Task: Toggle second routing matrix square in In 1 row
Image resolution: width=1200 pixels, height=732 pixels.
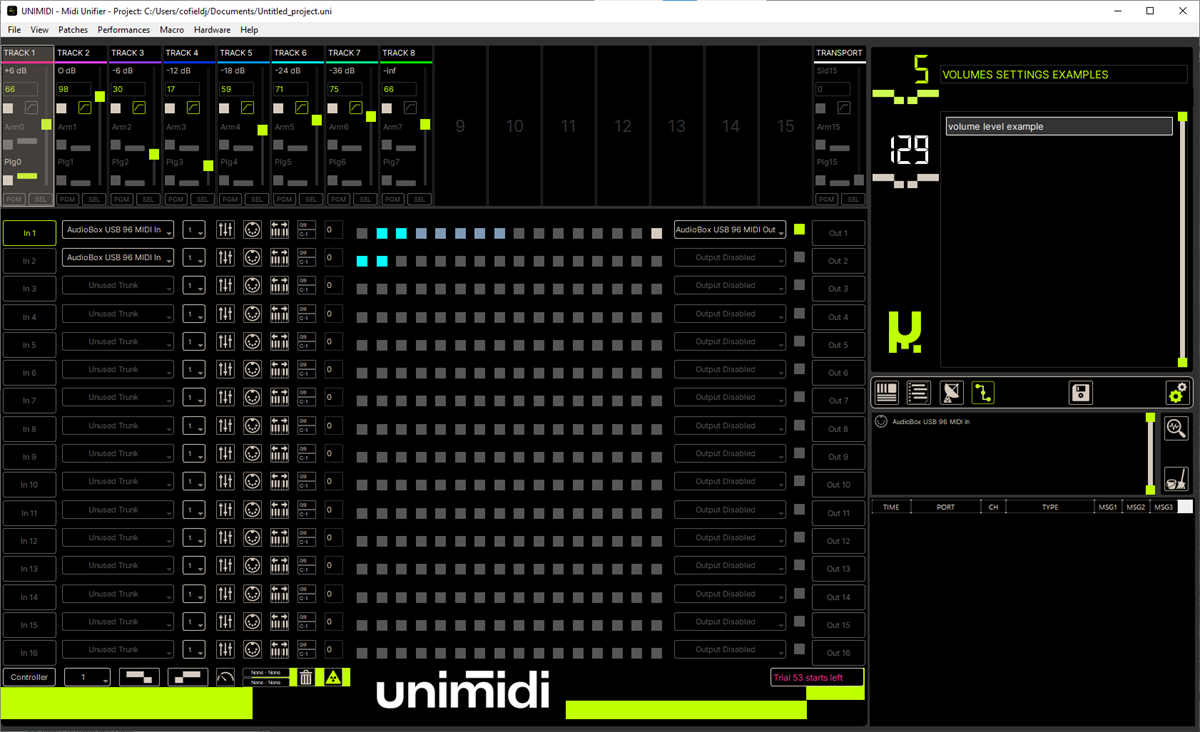Action: coord(381,233)
